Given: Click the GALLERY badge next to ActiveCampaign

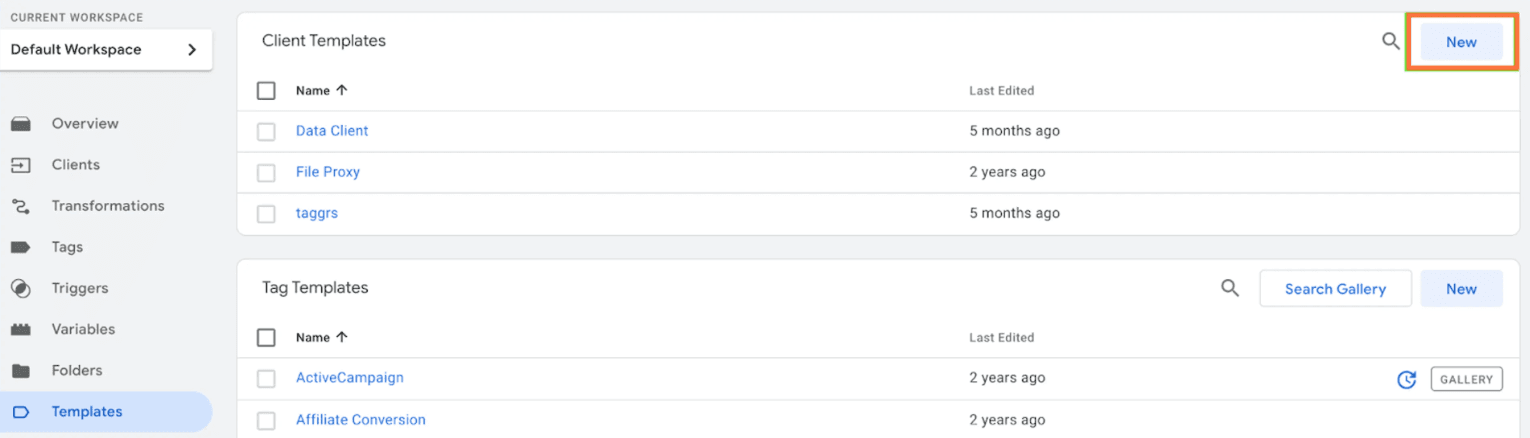Looking at the screenshot, I should click(x=1467, y=380).
